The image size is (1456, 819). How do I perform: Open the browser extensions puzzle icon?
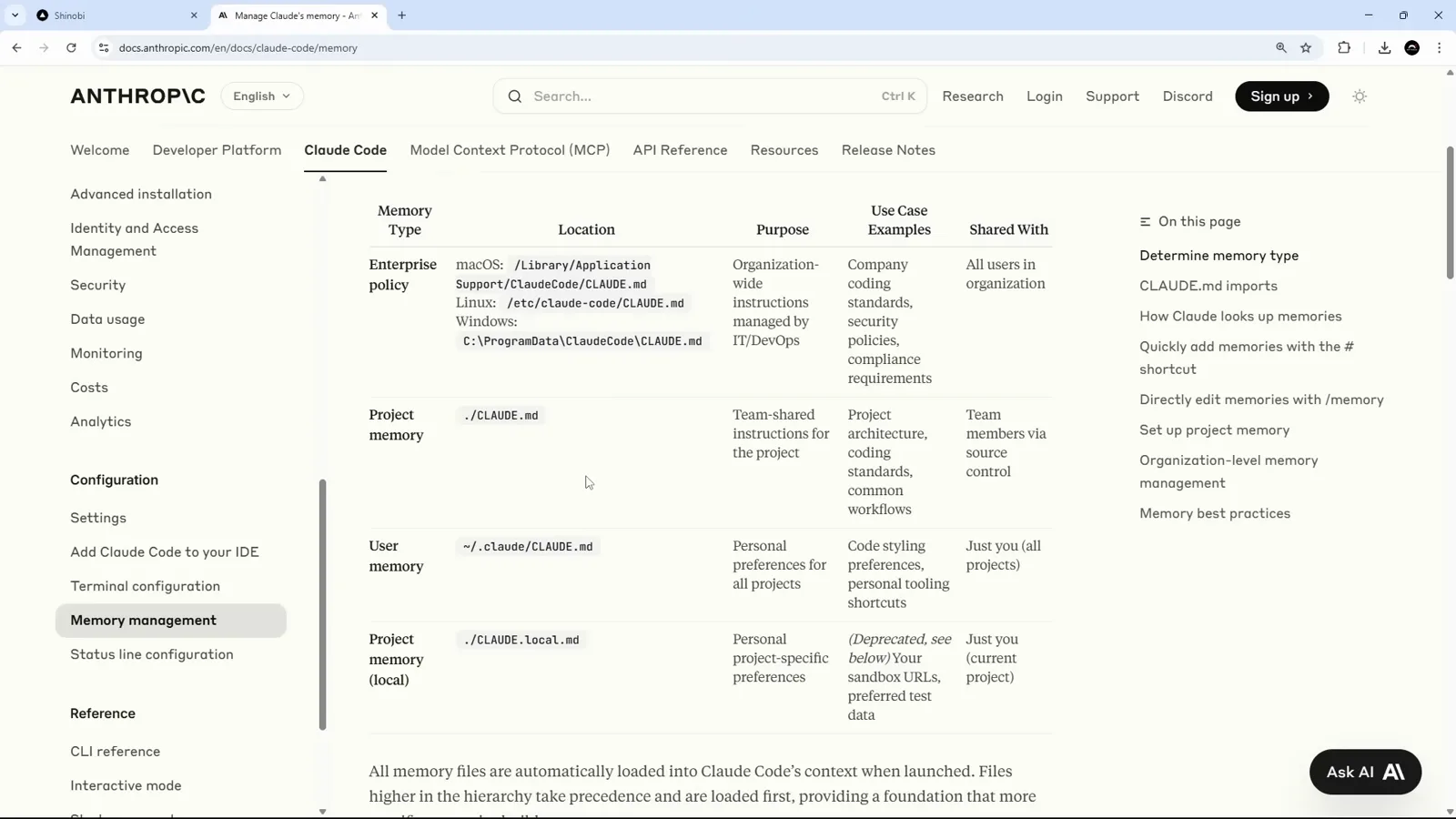1344,47
